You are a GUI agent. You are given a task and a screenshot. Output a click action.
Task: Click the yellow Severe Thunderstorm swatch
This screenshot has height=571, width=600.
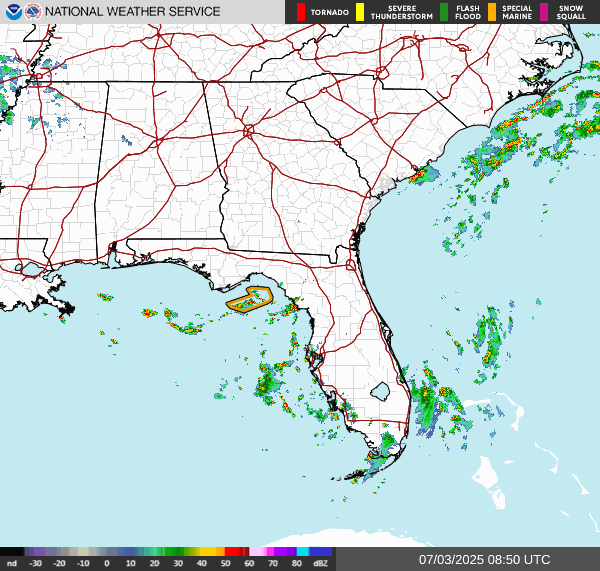point(360,12)
